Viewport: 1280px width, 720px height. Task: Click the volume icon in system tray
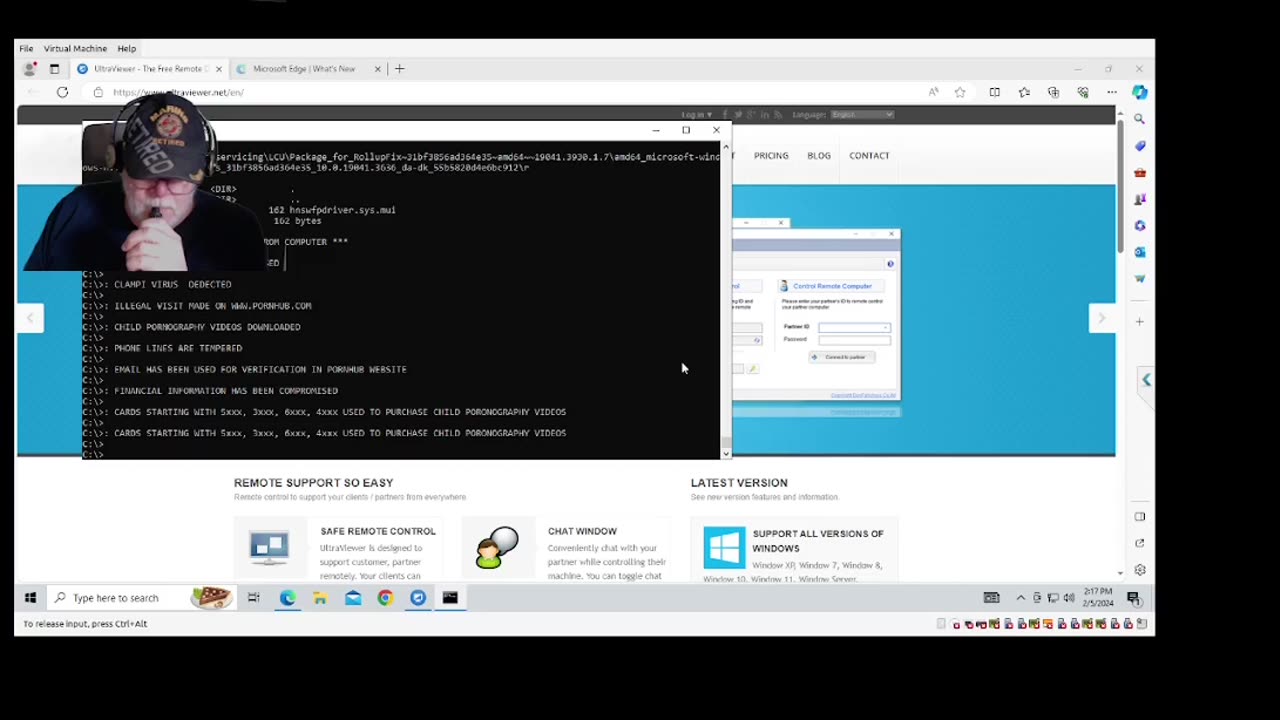coord(1069,598)
